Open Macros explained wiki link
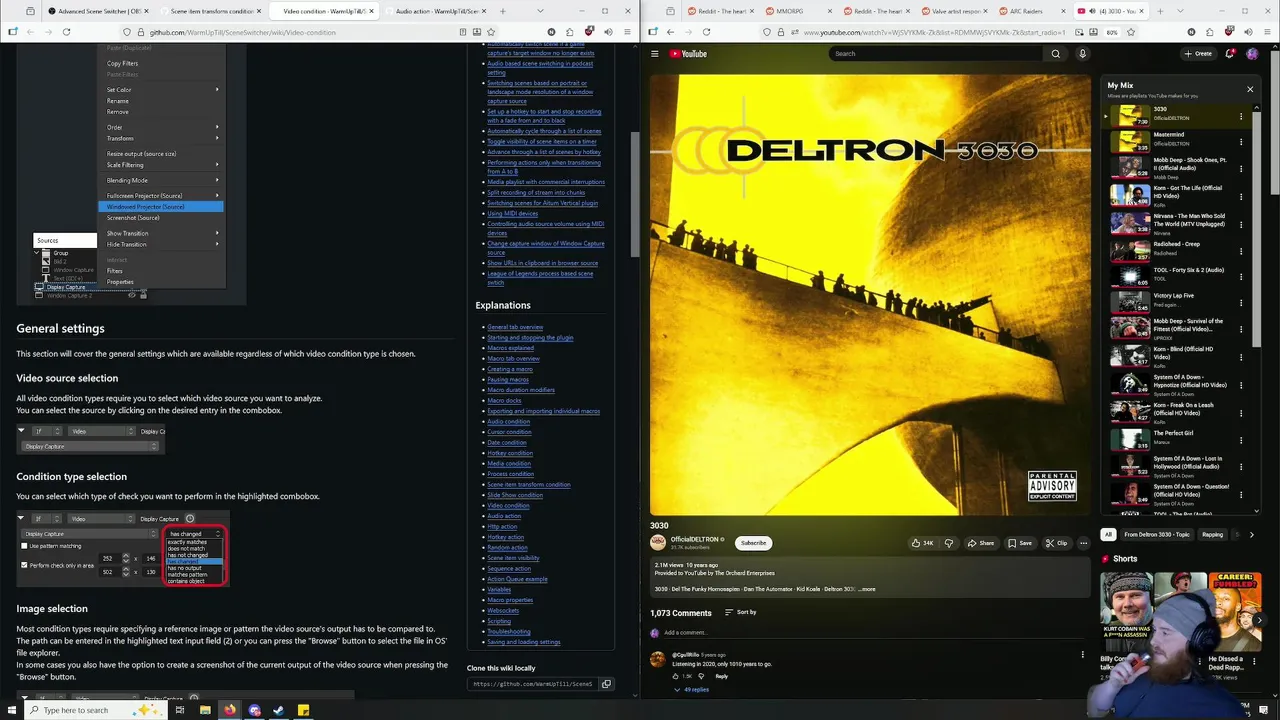Image resolution: width=1280 pixels, height=720 pixels. [x=510, y=348]
